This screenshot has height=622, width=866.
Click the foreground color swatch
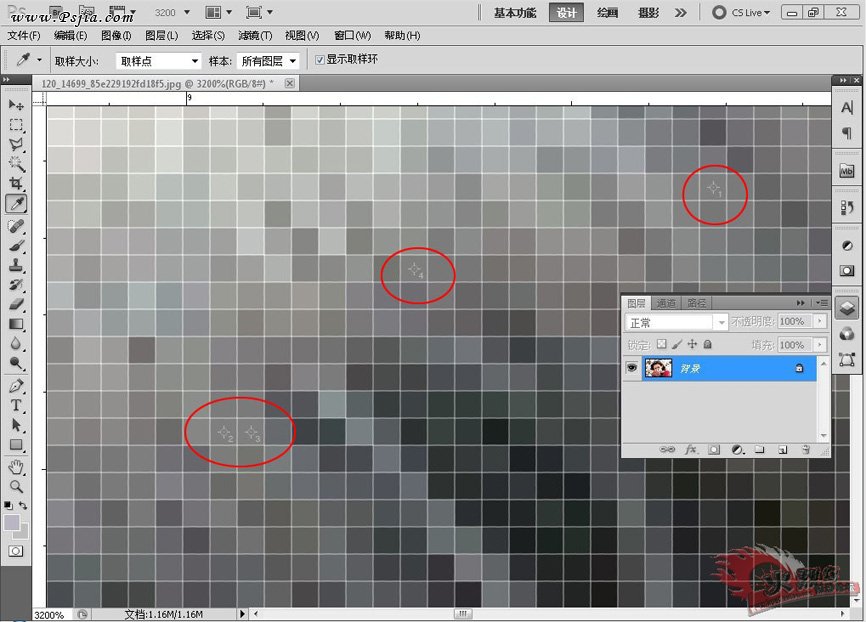click(x=11, y=522)
